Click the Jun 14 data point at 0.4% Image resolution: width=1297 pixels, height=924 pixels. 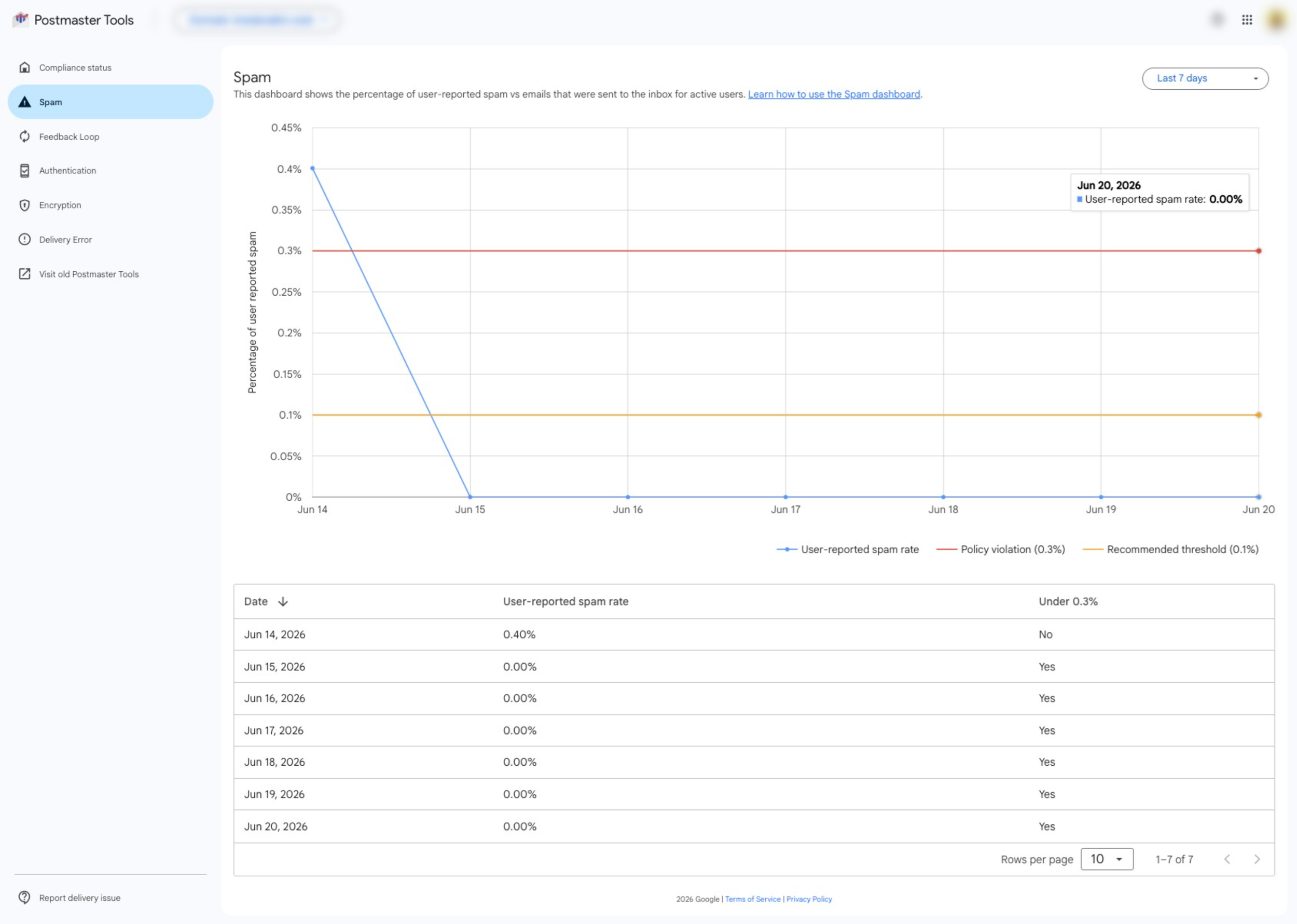[x=312, y=169]
